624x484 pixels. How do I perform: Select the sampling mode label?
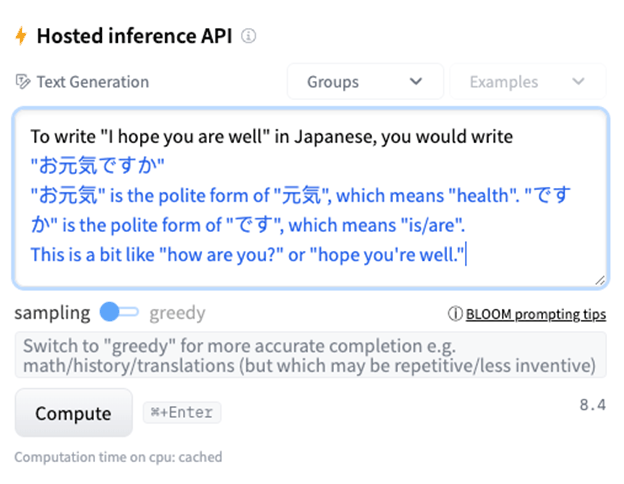pos(53,313)
